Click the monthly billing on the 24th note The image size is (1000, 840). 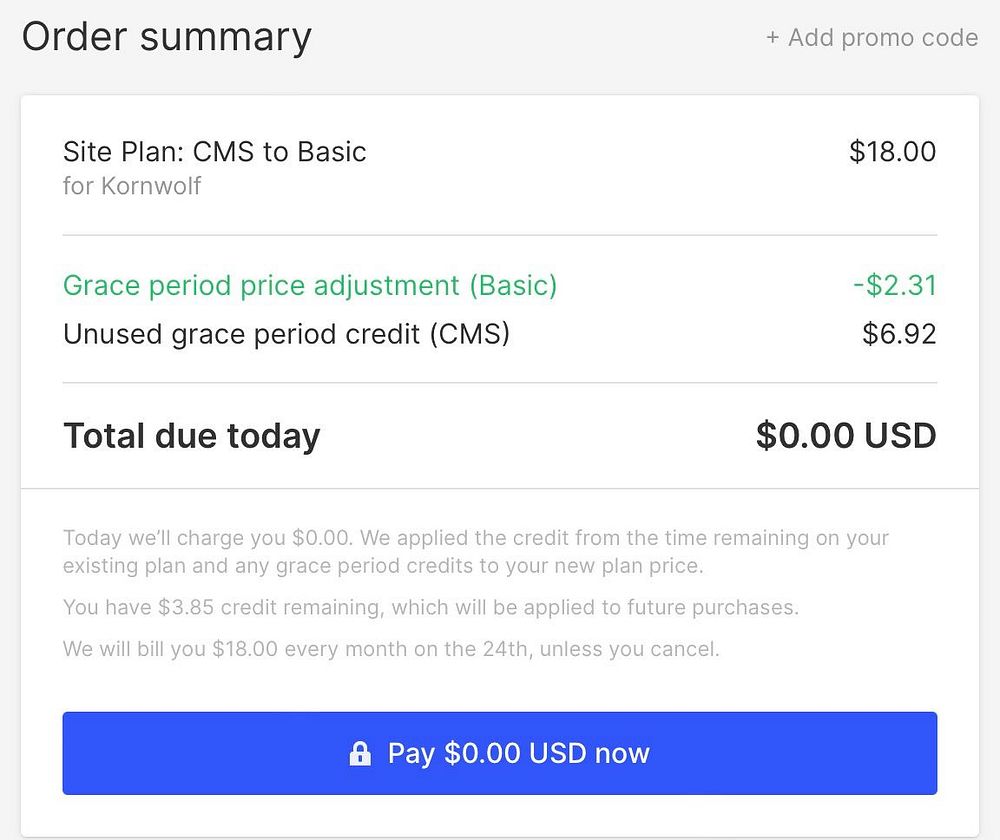(x=391, y=649)
